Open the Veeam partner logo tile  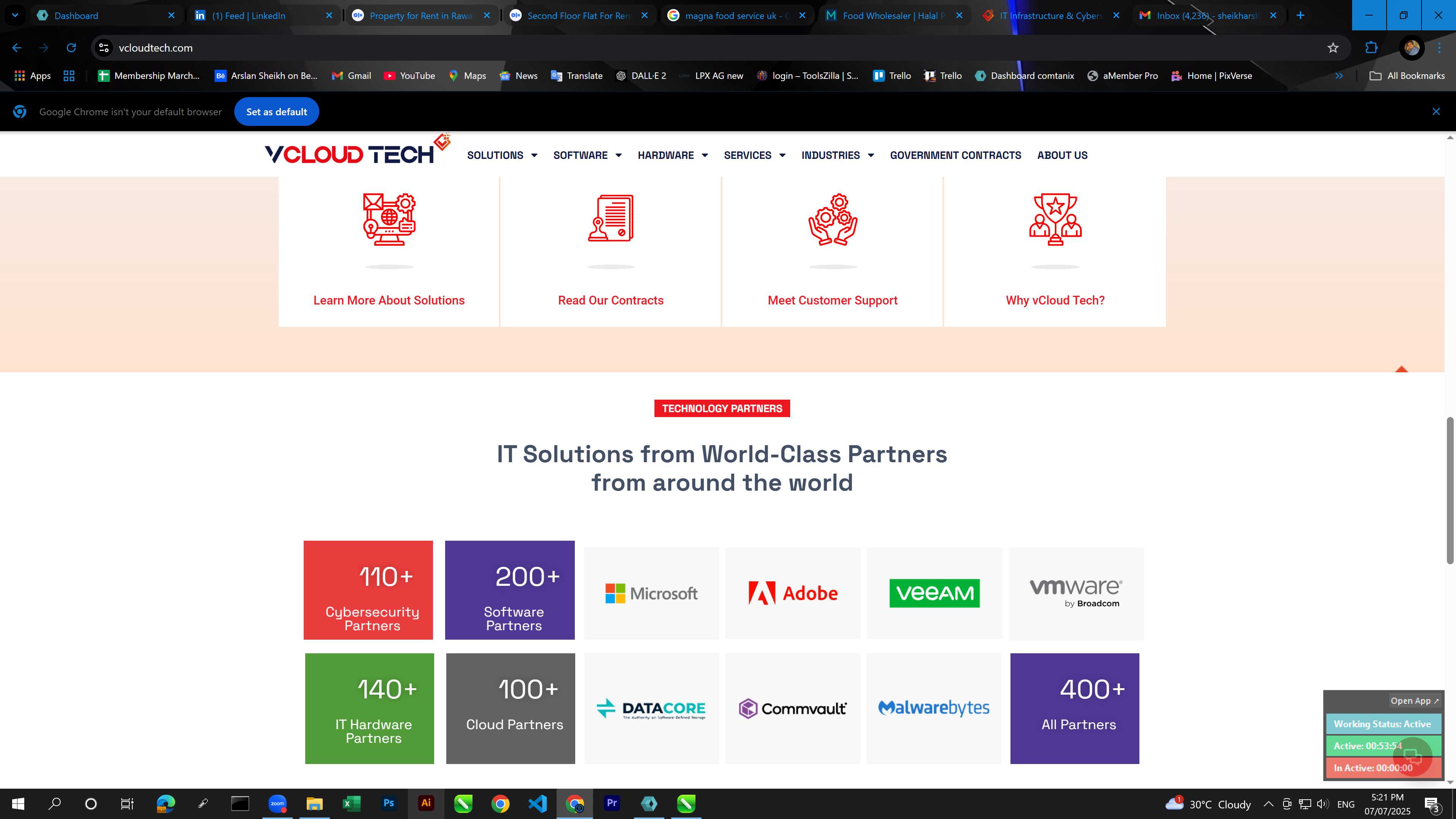click(934, 593)
